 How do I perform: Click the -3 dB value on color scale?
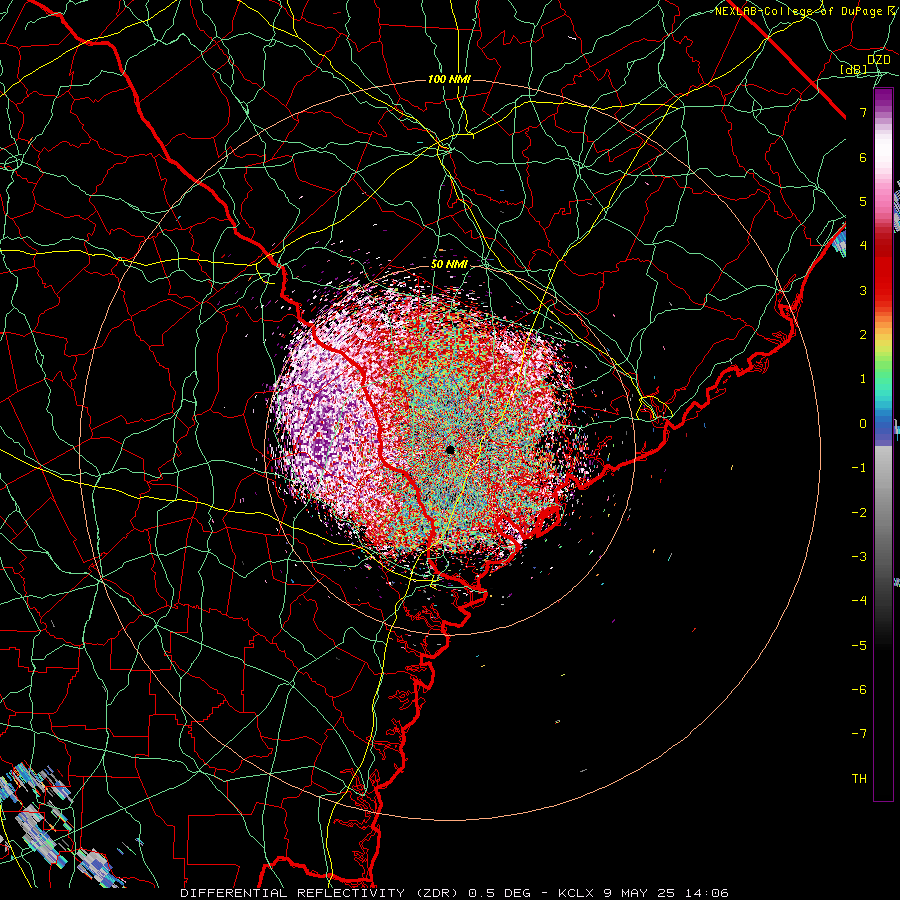coord(859,557)
